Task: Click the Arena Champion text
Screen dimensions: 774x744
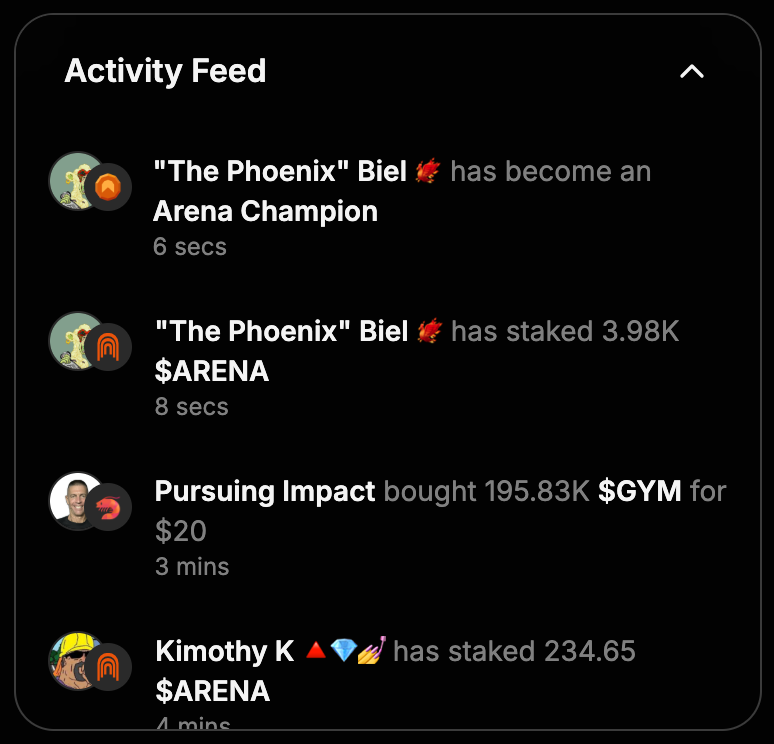Action: 265,212
